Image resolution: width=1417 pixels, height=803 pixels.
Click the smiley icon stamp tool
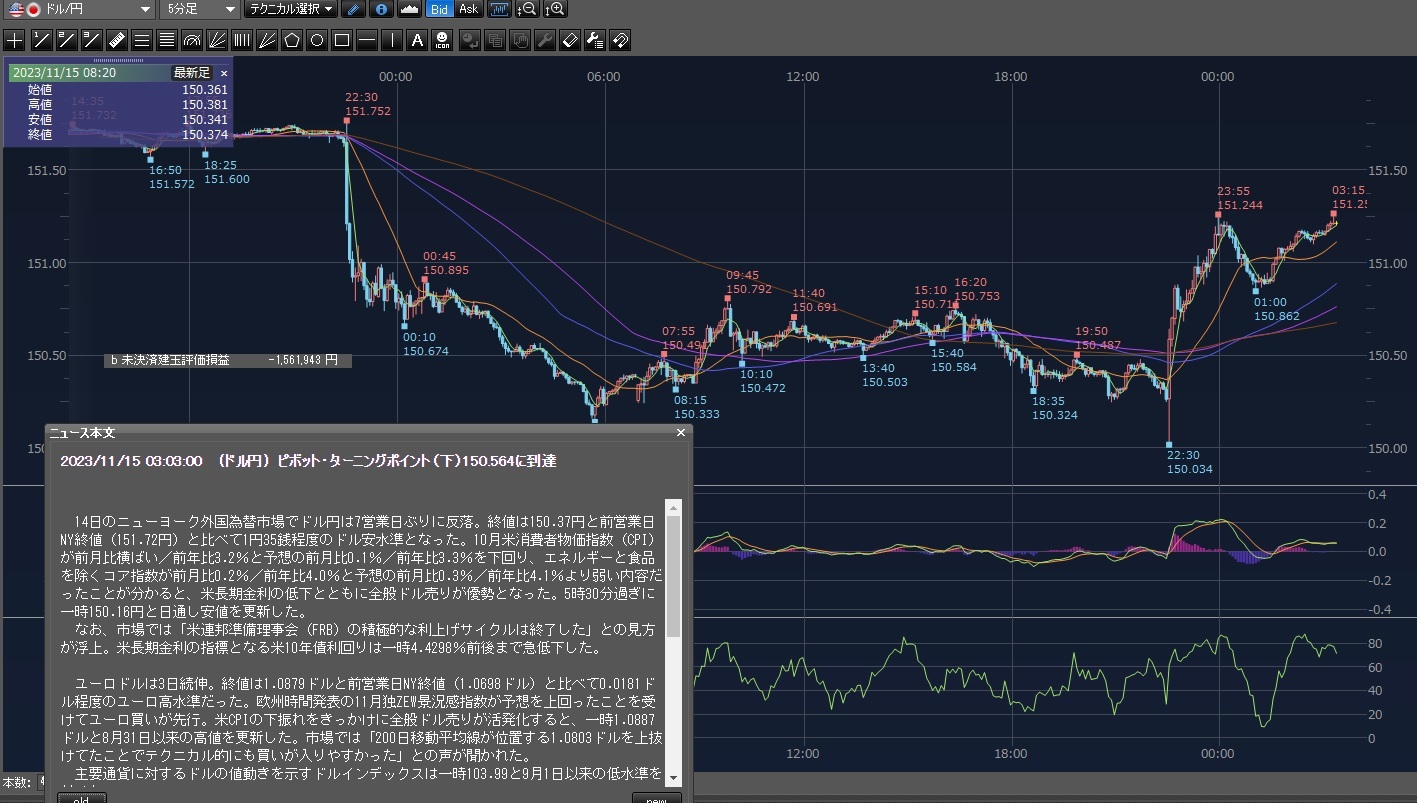443,41
